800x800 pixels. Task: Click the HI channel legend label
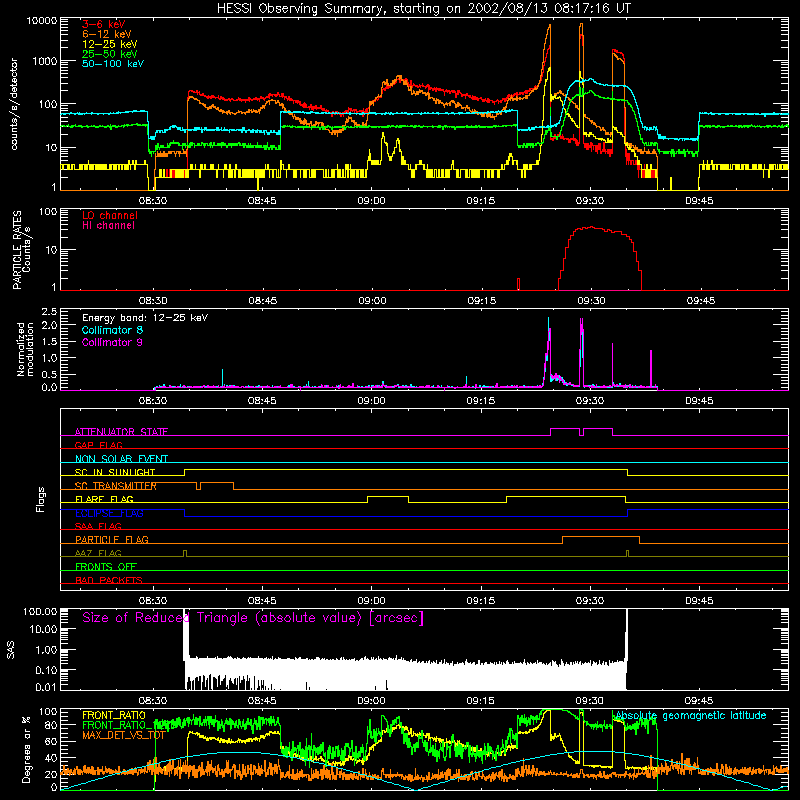[x=108, y=226]
